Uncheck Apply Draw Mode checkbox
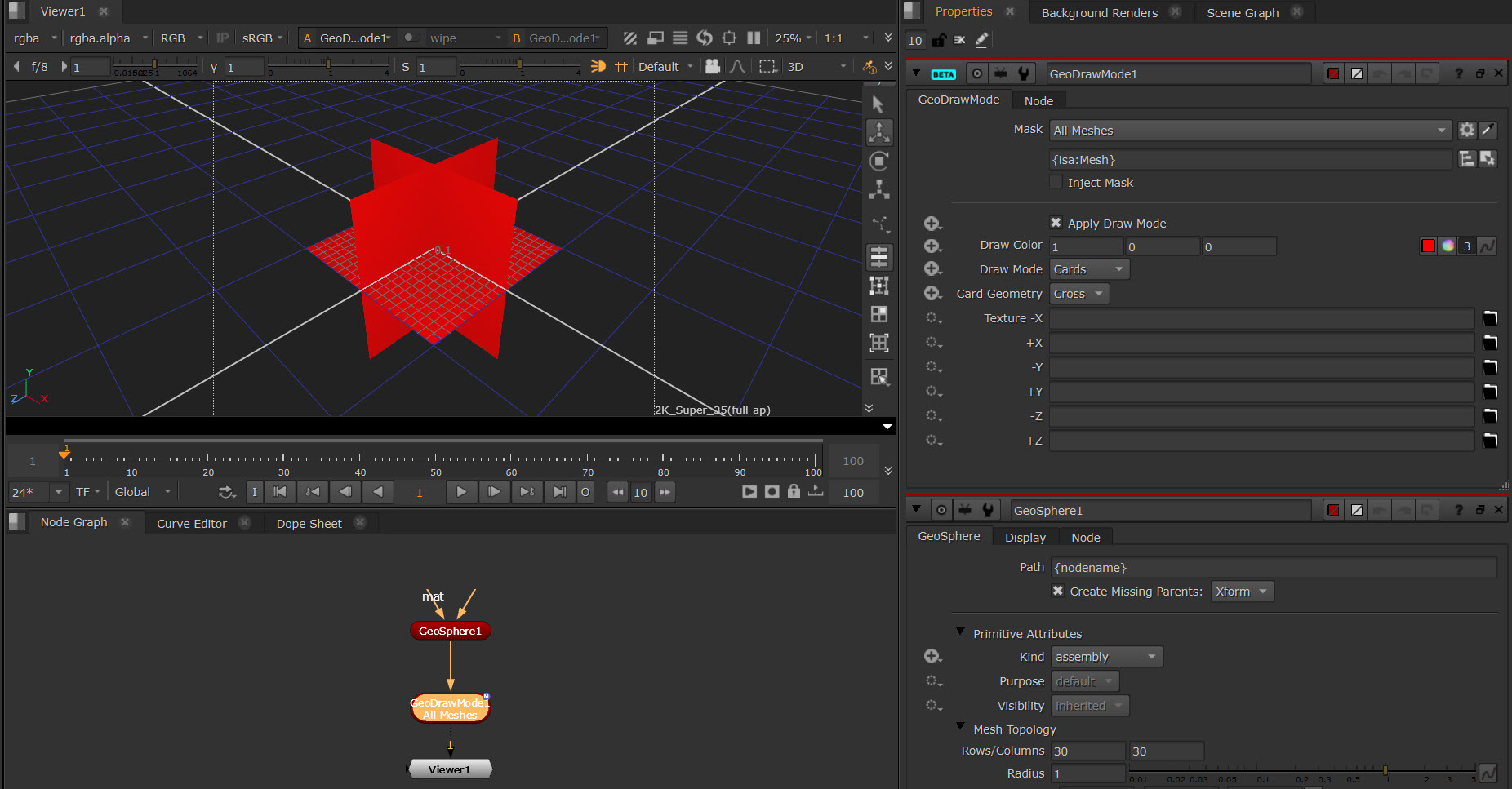The image size is (1512, 789). 1056,224
